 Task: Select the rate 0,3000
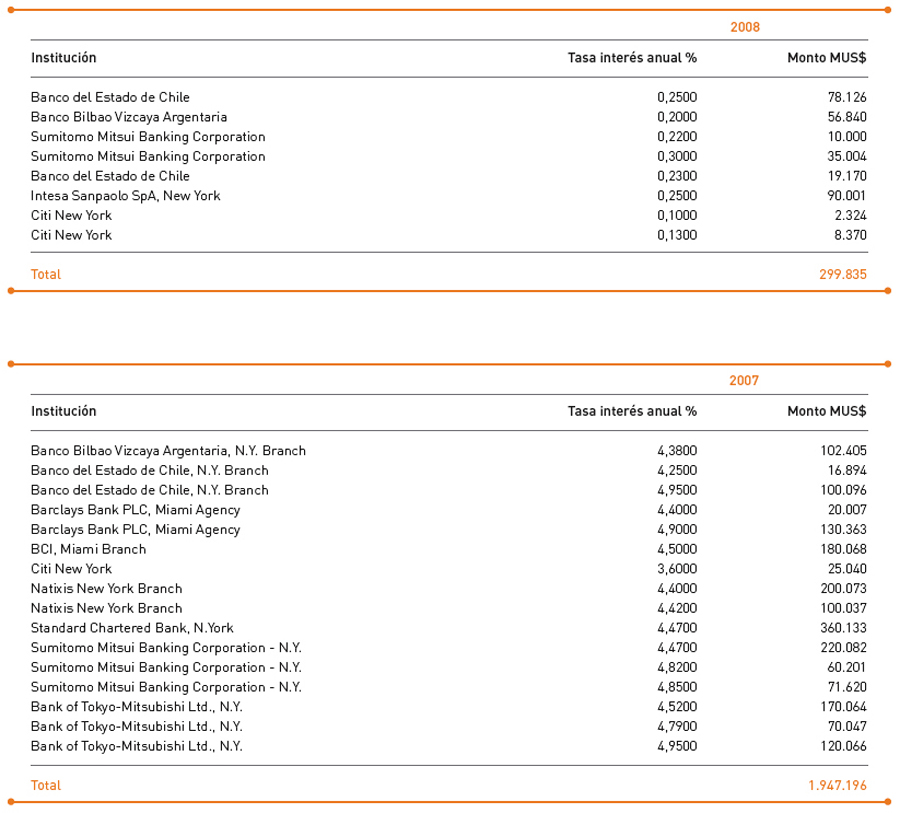coord(677,156)
